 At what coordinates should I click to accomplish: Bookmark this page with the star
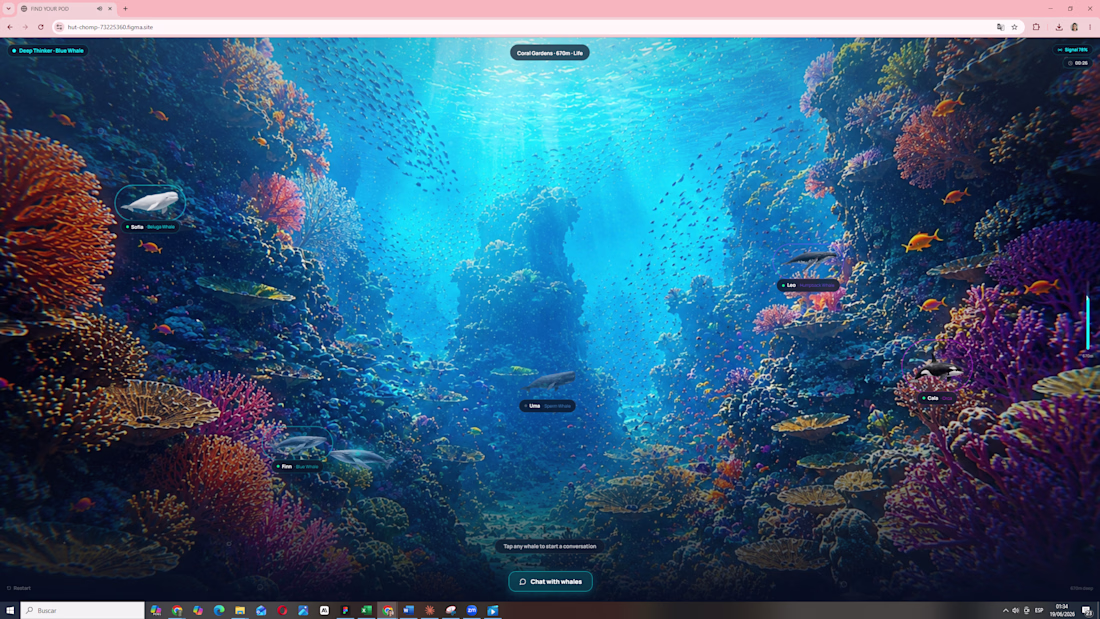click(1014, 27)
